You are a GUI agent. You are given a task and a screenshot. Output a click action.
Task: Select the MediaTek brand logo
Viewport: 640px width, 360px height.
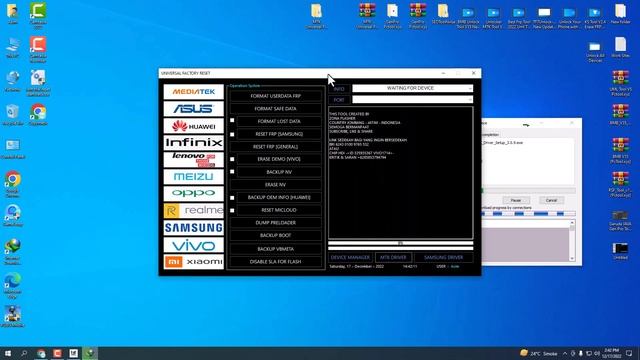(193, 92)
